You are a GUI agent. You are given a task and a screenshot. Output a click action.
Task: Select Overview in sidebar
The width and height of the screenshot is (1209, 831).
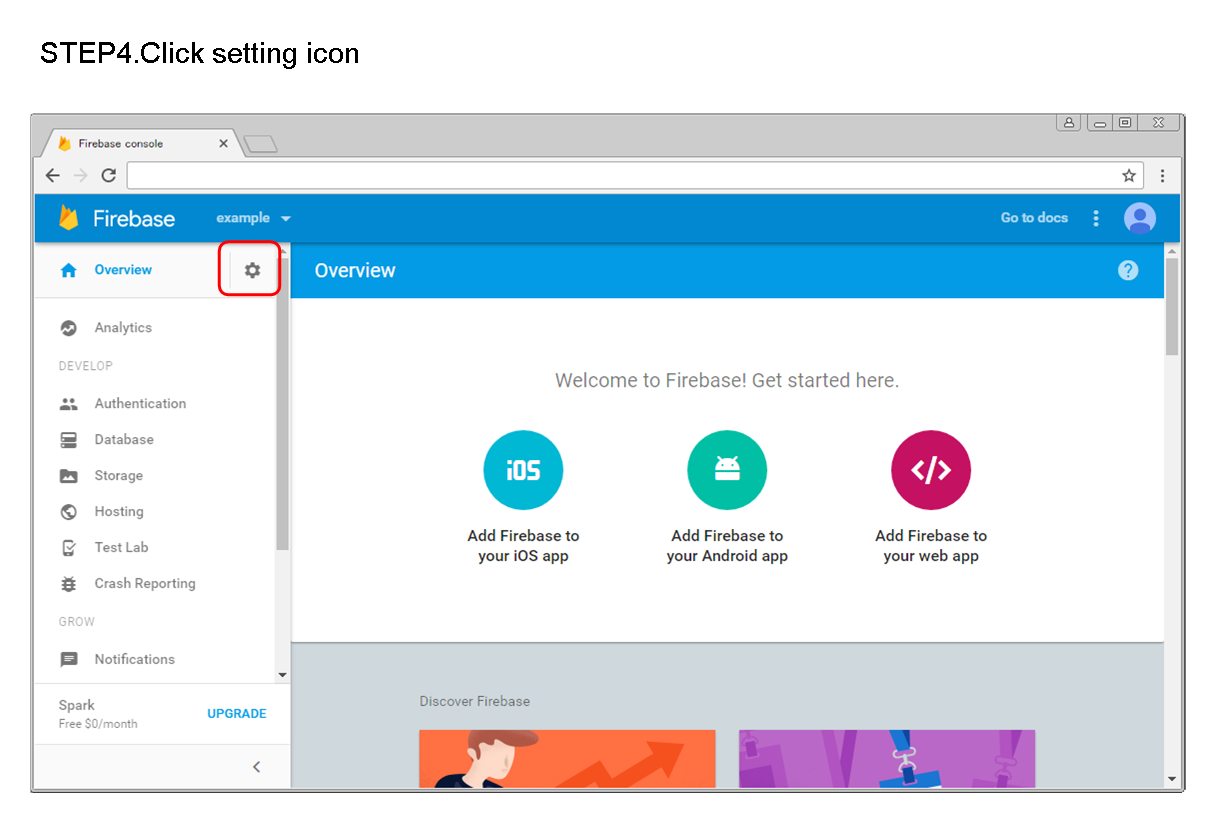[123, 270]
